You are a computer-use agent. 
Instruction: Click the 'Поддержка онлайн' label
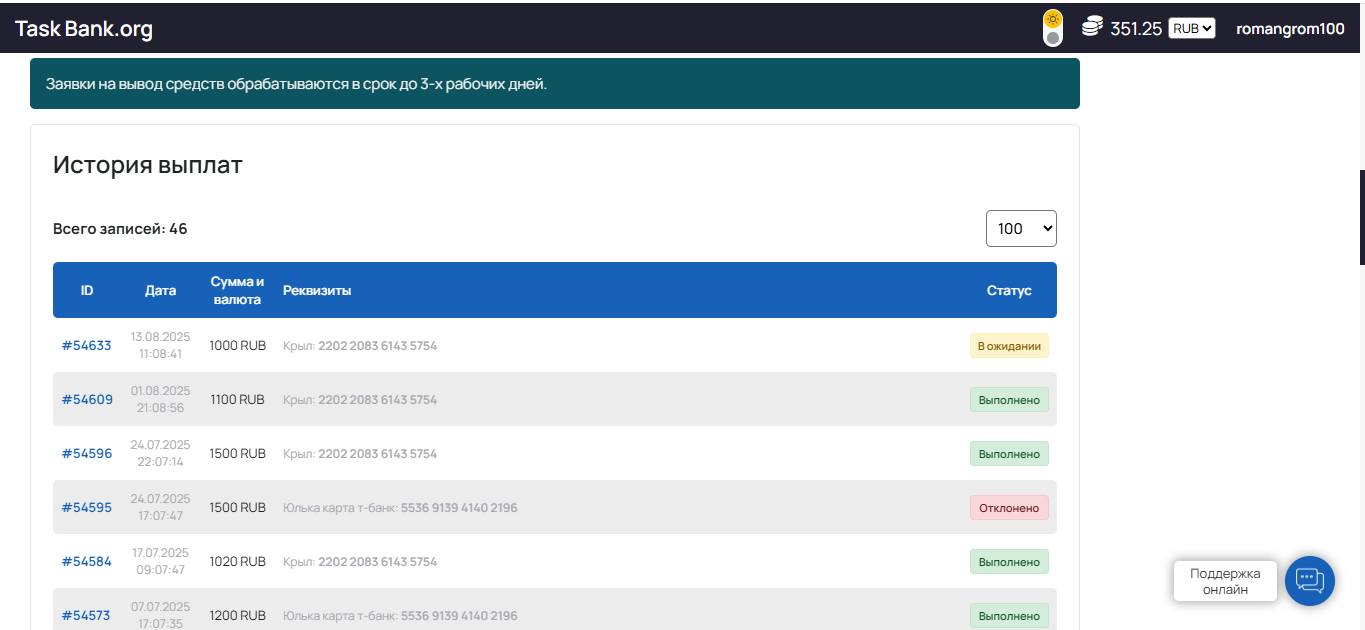[x=1225, y=581]
